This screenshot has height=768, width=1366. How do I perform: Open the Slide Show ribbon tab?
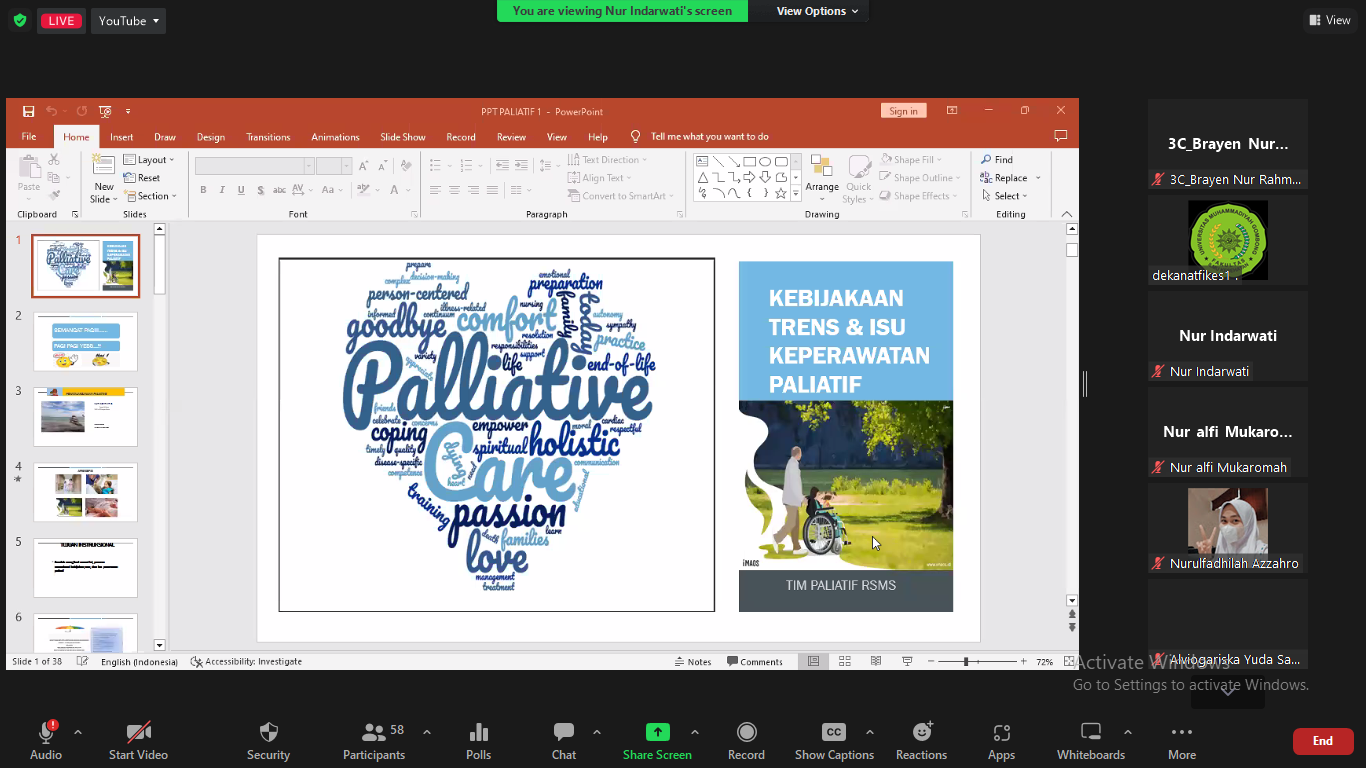coord(403,137)
